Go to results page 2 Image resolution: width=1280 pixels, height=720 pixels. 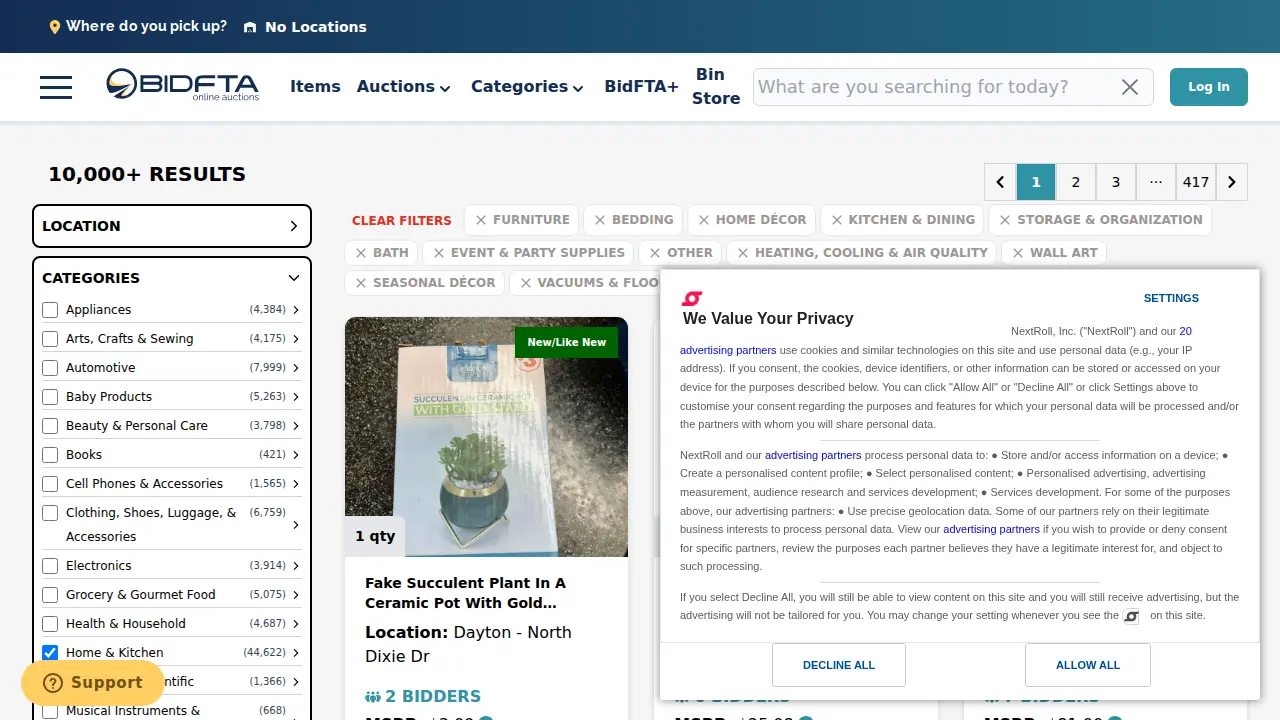tap(1076, 182)
